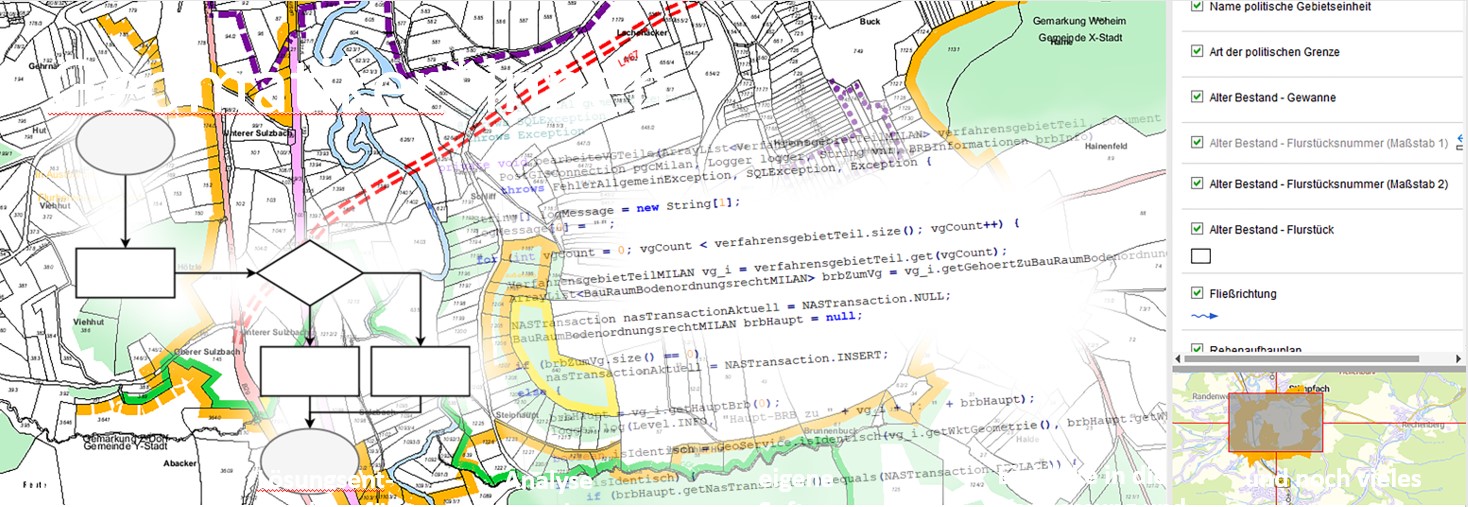Toggle Art der politischen Grenze checkbox
This screenshot has width=1468, height=507.
(x=1197, y=52)
